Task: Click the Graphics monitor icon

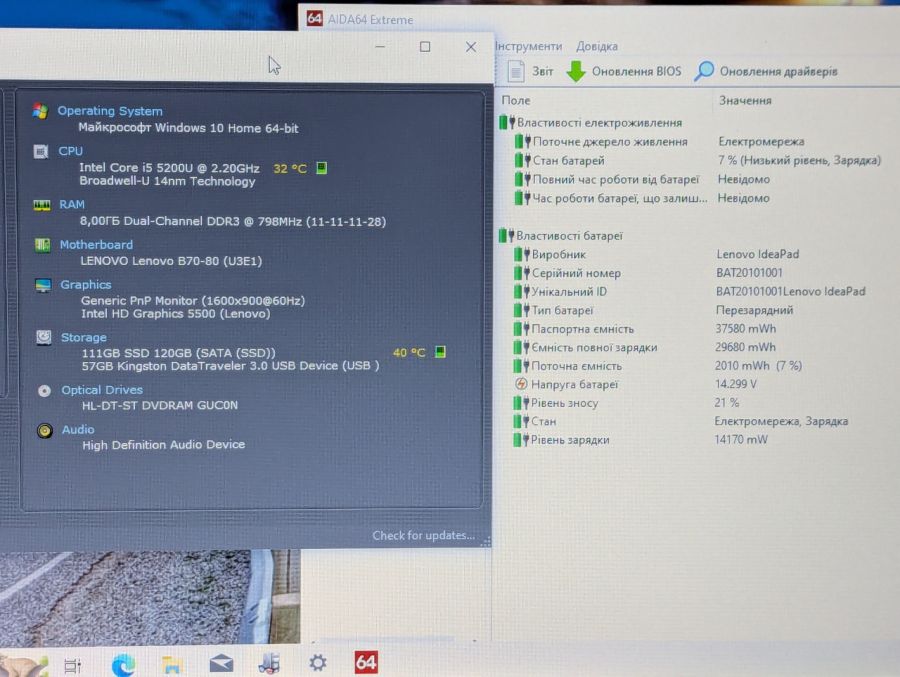Action: click(43, 285)
